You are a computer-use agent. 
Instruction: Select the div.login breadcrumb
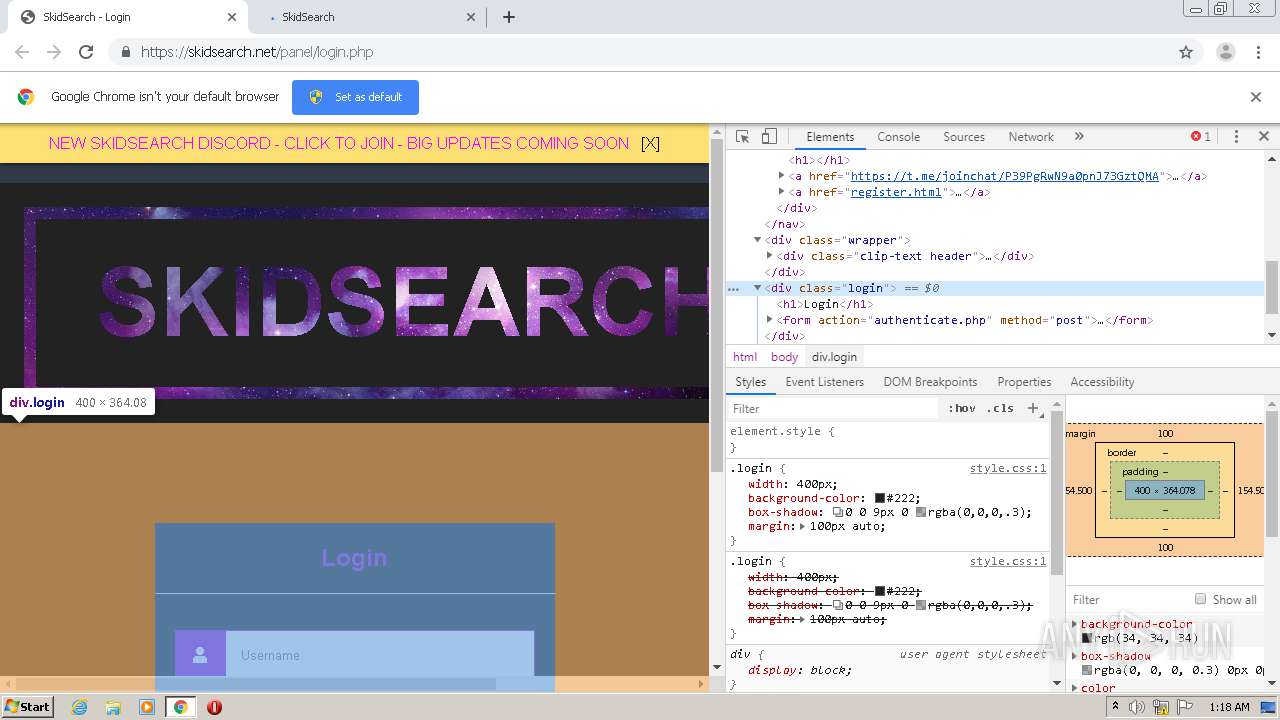(x=834, y=357)
